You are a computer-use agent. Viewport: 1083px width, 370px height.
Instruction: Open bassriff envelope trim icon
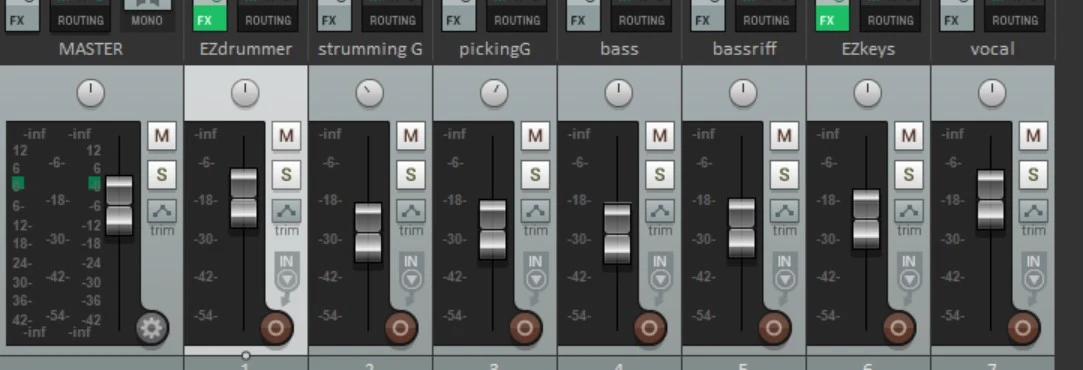pyautogui.click(x=784, y=211)
